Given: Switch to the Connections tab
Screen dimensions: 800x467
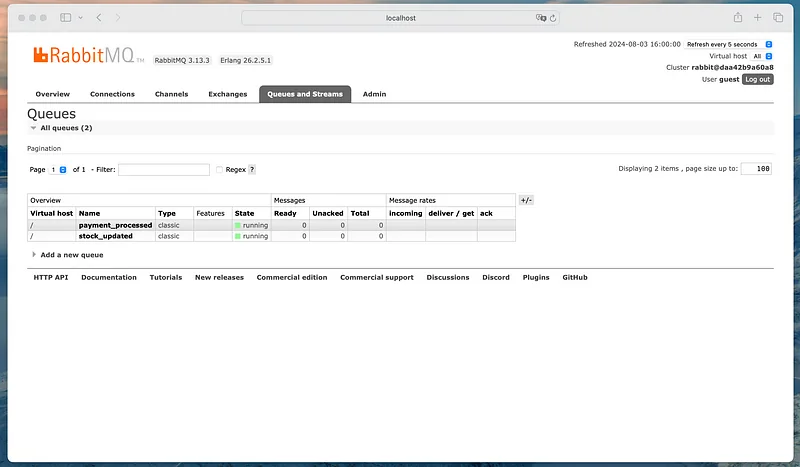Looking at the screenshot, I should coord(112,94).
